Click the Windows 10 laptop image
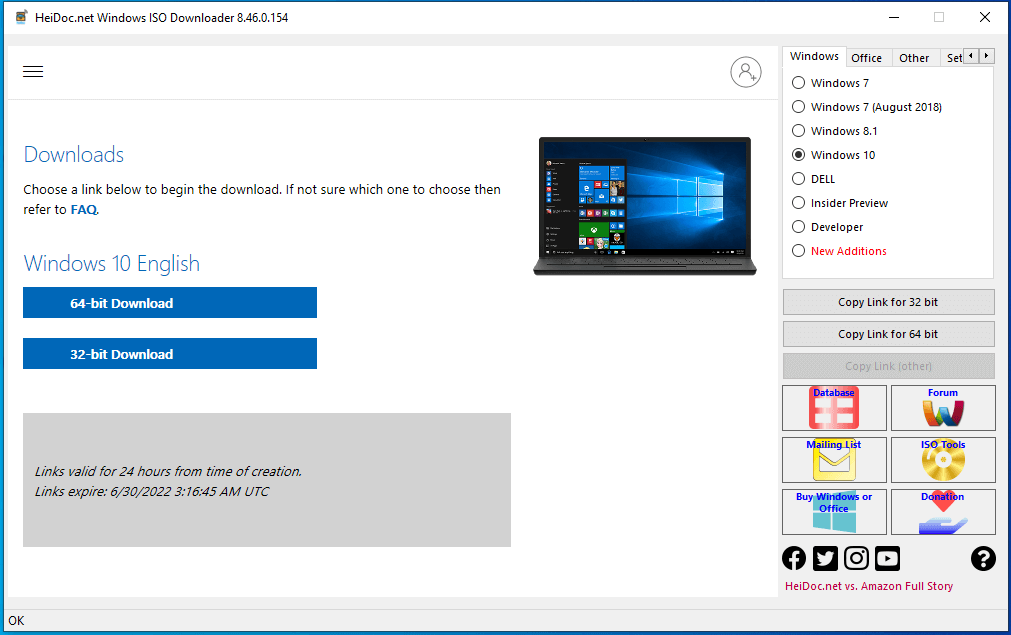Image resolution: width=1011 pixels, height=635 pixels. coord(645,206)
